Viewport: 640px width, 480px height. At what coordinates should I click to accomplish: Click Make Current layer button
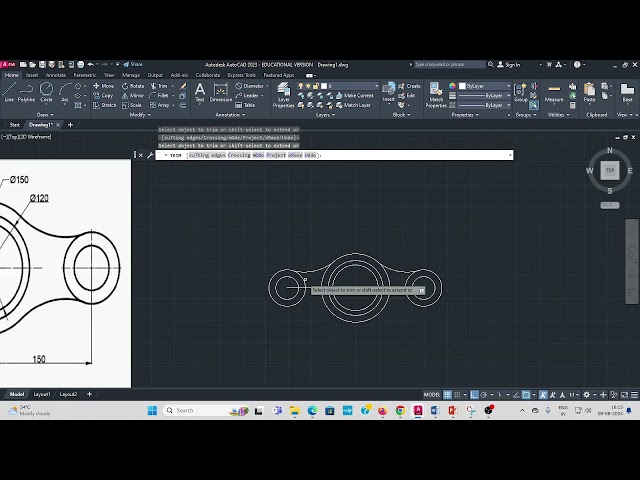[355, 96]
